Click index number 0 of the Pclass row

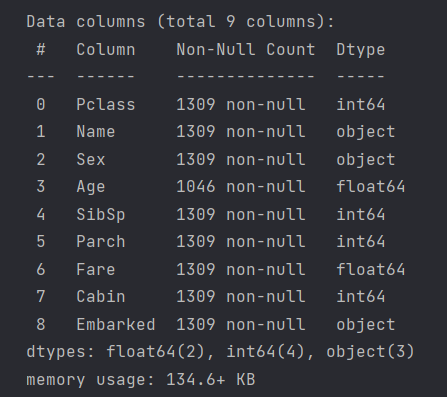pyautogui.click(x=41, y=105)
